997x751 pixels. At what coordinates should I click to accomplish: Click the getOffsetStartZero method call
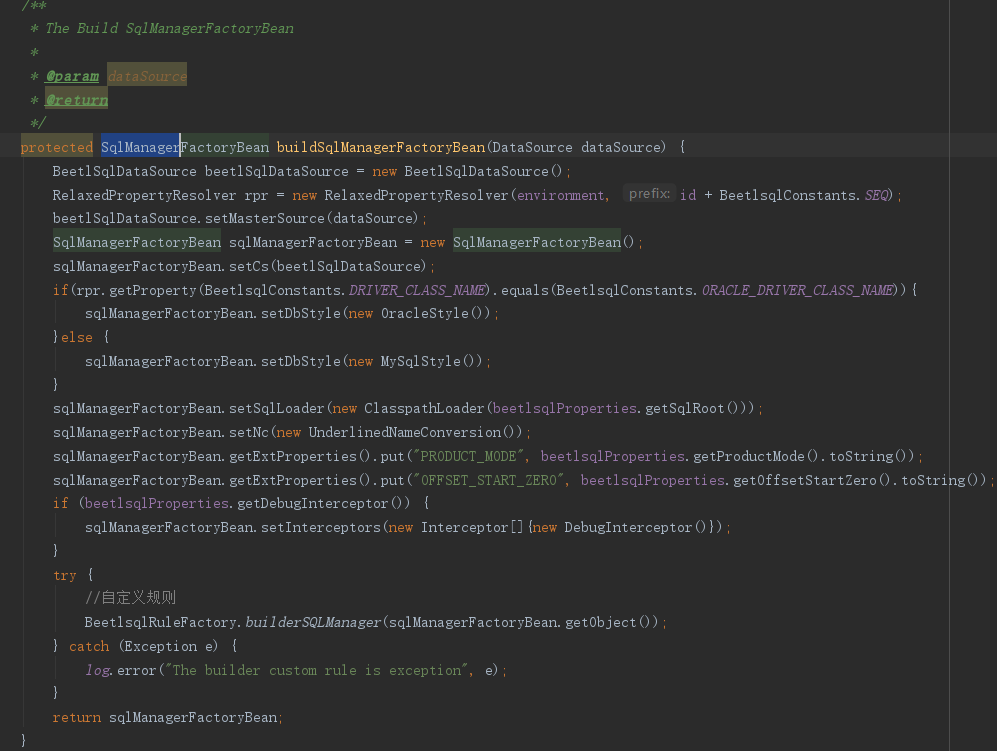pyautogui.click(x=805, y=480)
